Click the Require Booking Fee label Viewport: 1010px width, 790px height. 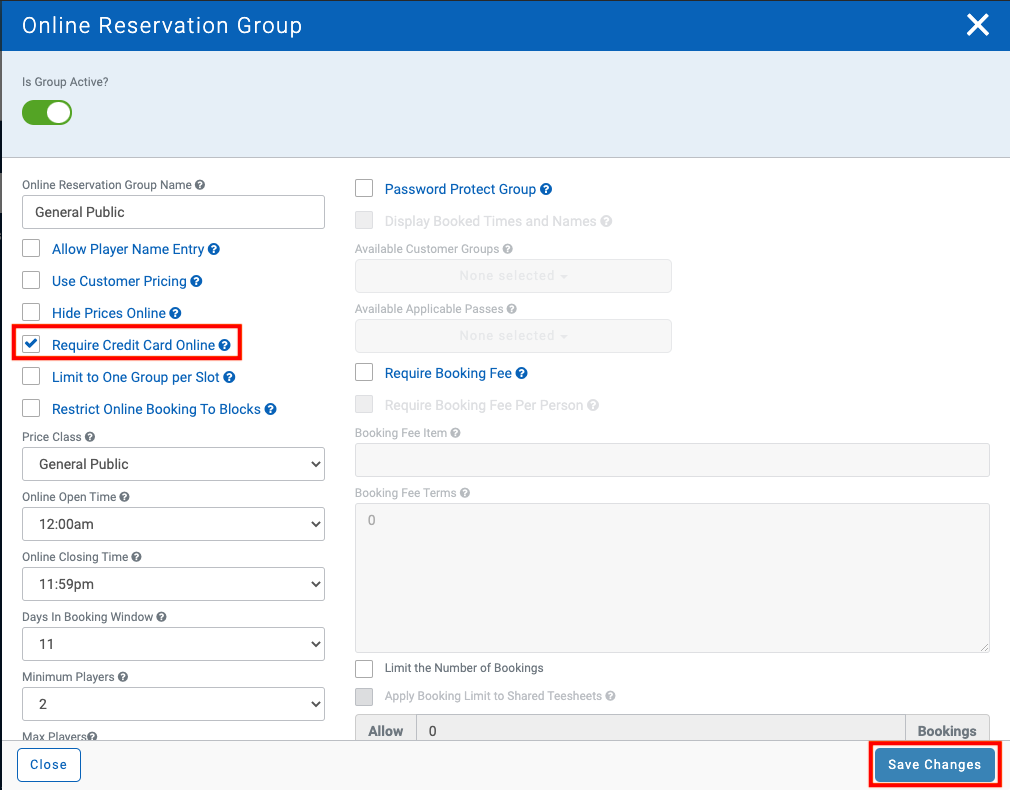click(x=448, y=373)
